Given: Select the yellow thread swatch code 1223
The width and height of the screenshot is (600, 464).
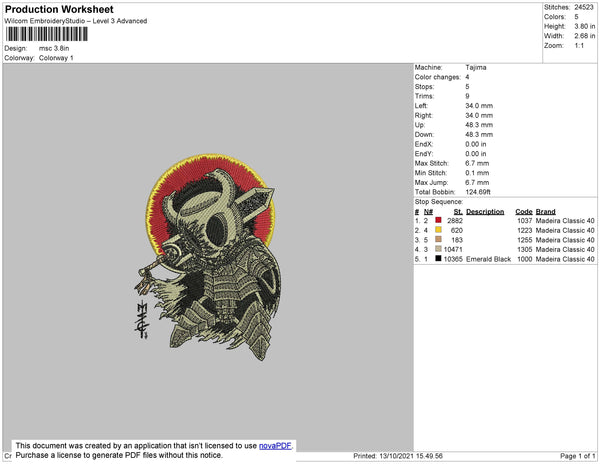Looking at the screenshot, I should click(x=439, y=230).
